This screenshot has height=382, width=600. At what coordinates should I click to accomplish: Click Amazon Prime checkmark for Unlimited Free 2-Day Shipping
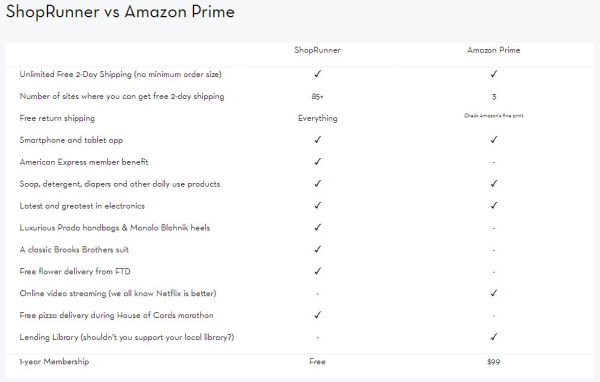pos(494,74)
